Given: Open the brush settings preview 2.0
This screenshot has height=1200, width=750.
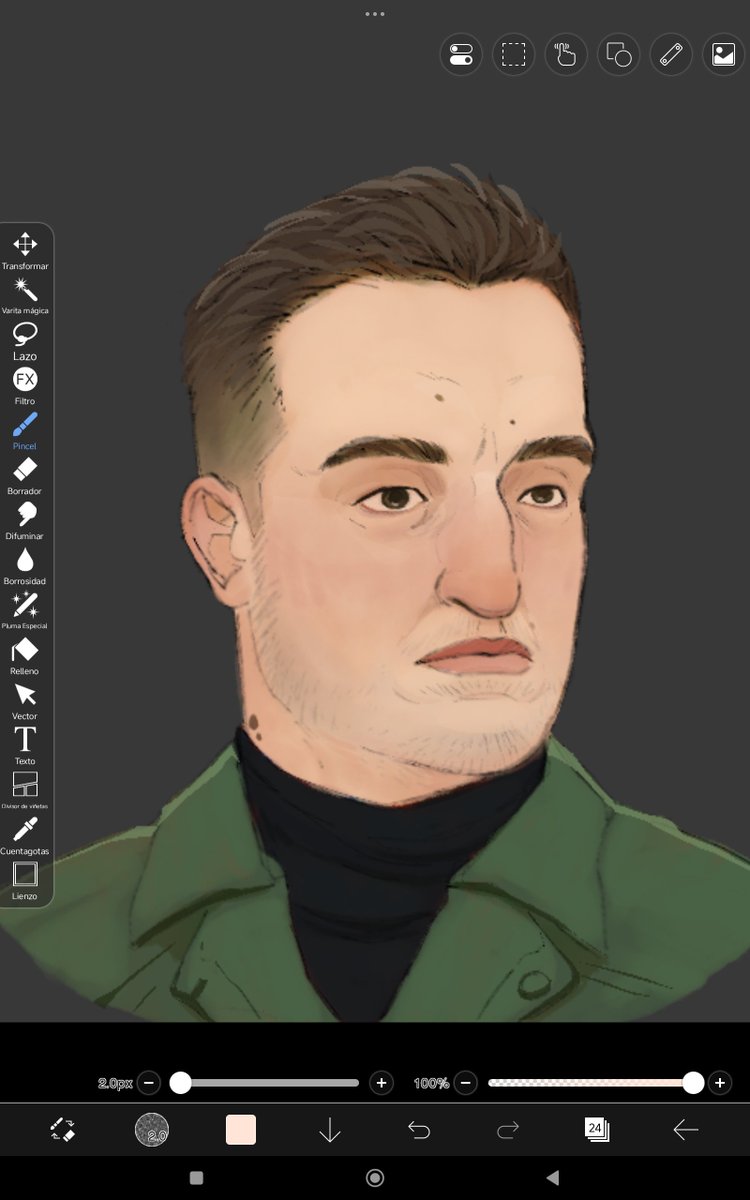Looking at the screenshot, I should [x=152, y=1130].
